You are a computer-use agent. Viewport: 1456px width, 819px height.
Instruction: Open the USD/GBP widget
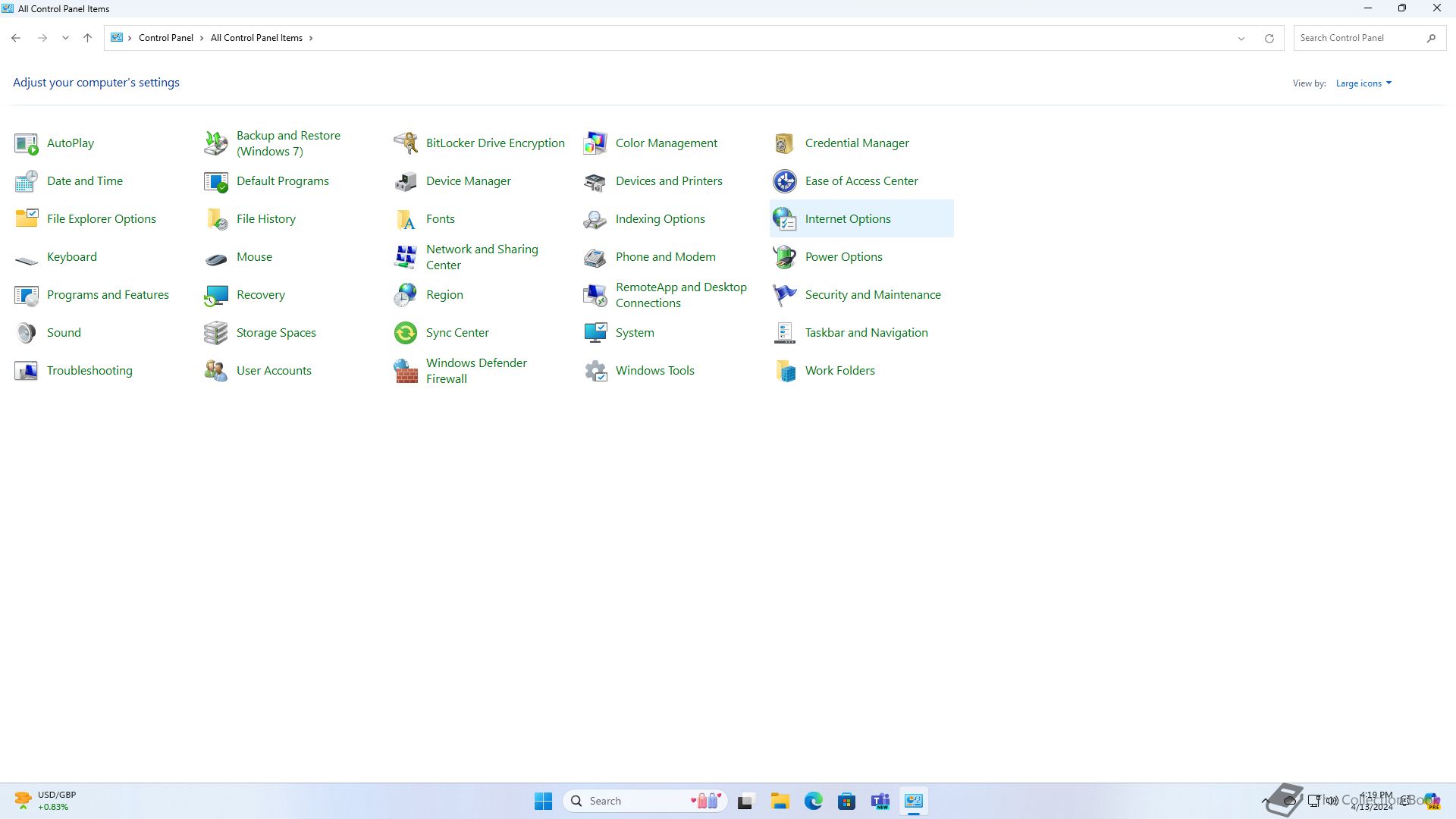click(45, 801)
